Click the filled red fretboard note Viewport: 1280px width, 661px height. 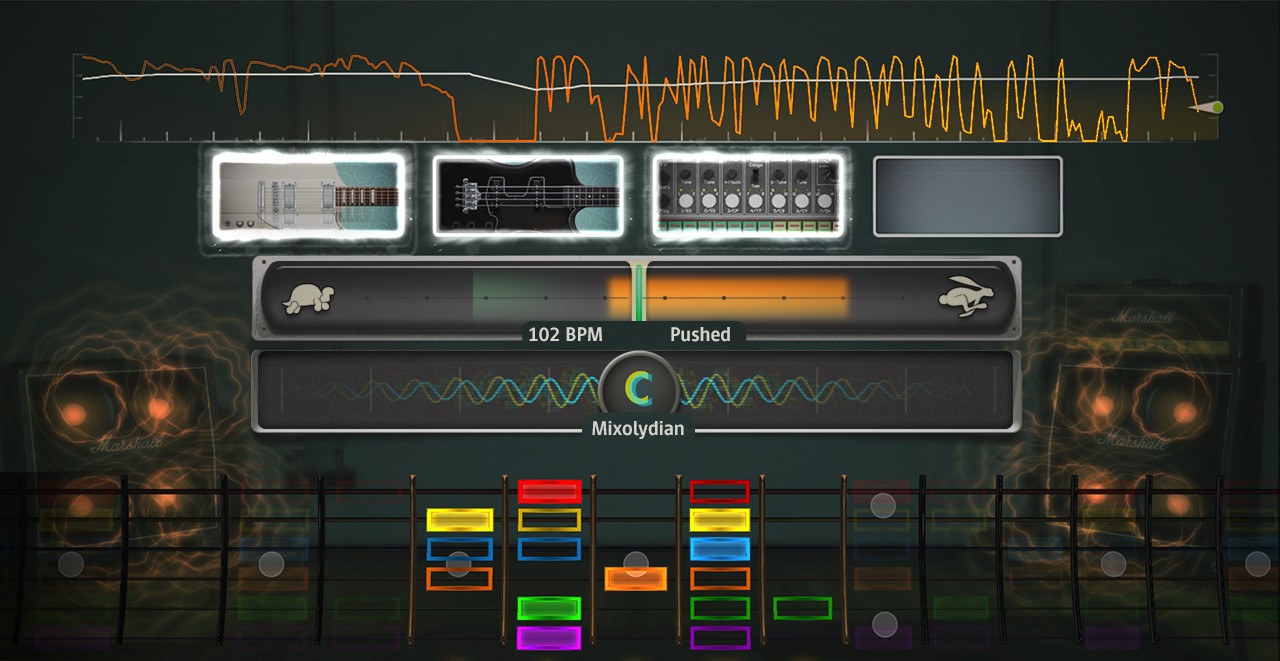pyautogui.click(x=549, y=491)
